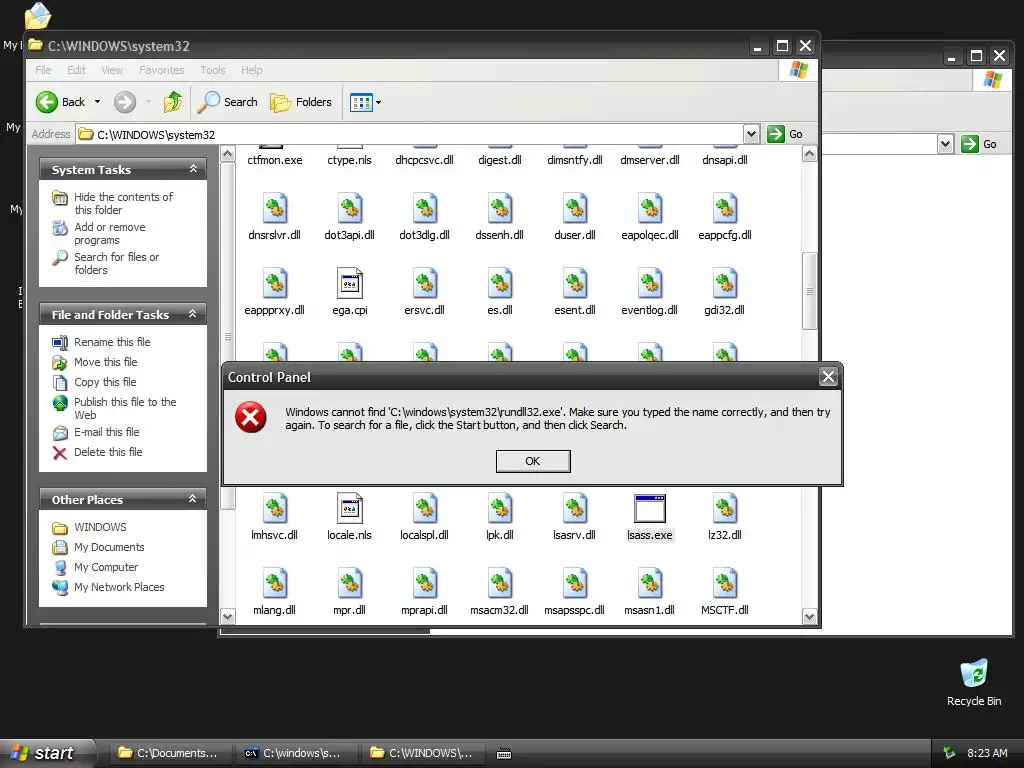Select the lz32.dll file icon

point(724,508)
